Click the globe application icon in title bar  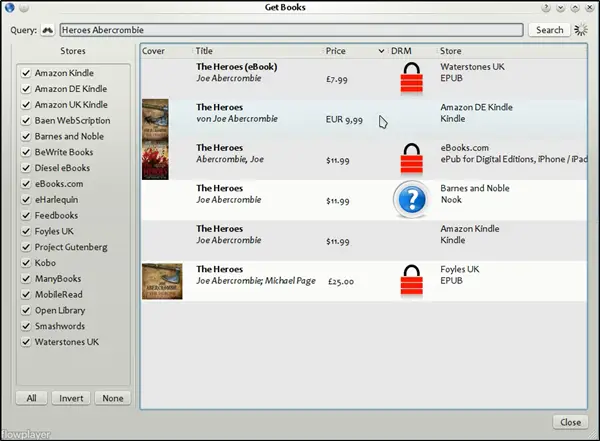click(10, 7)
